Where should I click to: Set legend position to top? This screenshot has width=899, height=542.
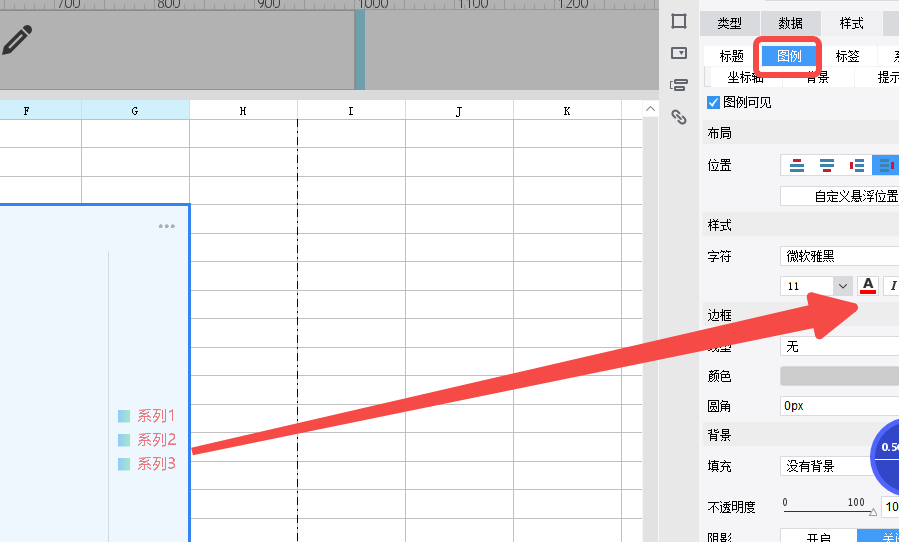796,166
